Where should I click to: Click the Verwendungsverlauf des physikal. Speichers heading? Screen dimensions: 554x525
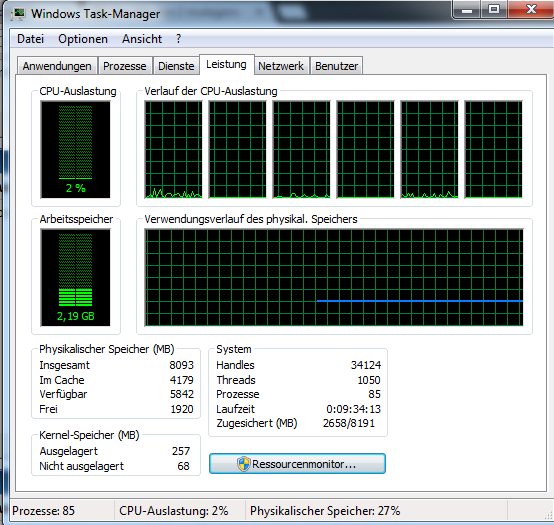[251, 219]
